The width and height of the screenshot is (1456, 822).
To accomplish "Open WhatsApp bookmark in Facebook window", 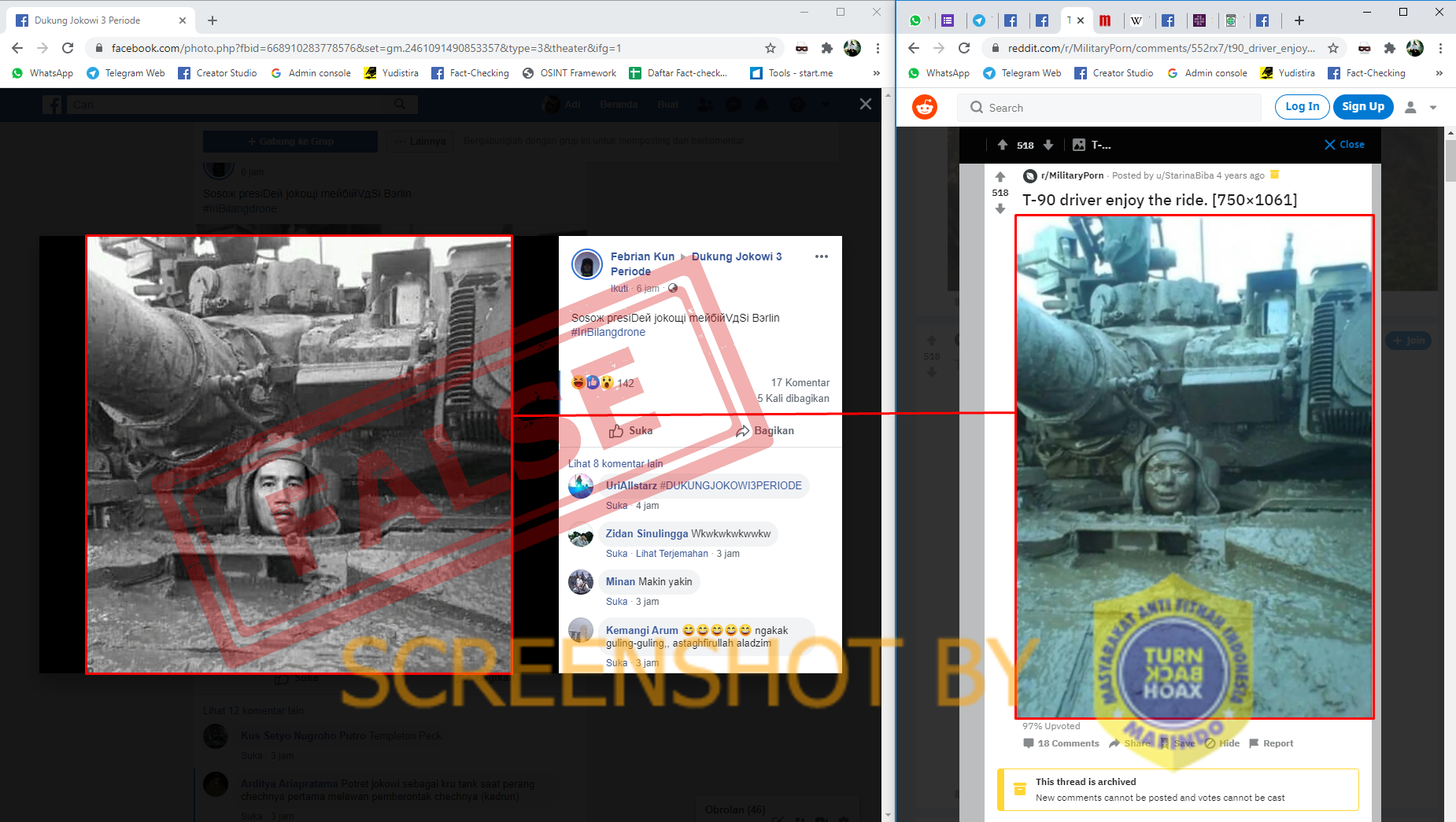I will point(42,73).
